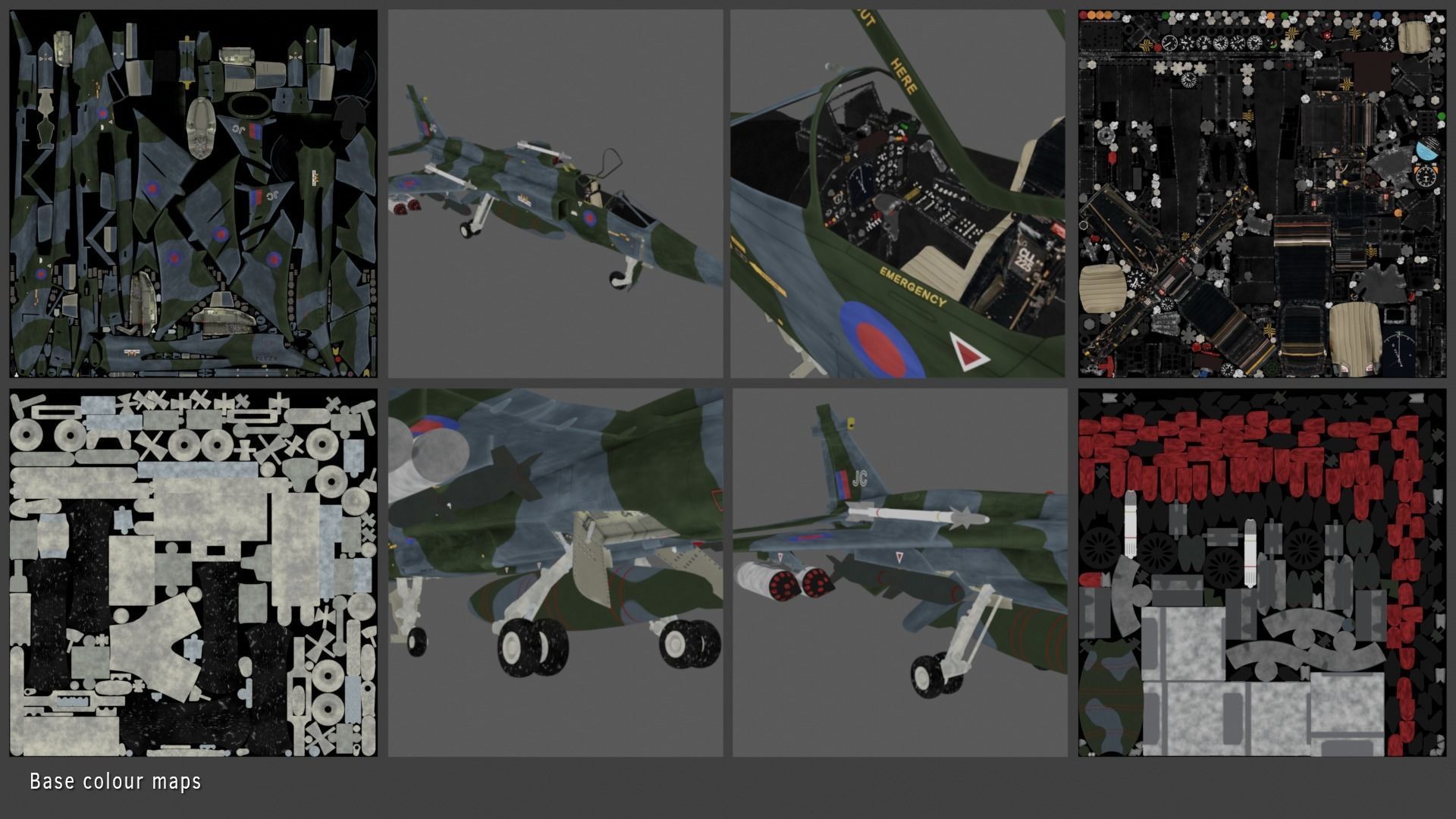Screen dimensions: 1456x819
Task: Click the red triangle ejection warning marking
Action: click(x=968, y=353)
